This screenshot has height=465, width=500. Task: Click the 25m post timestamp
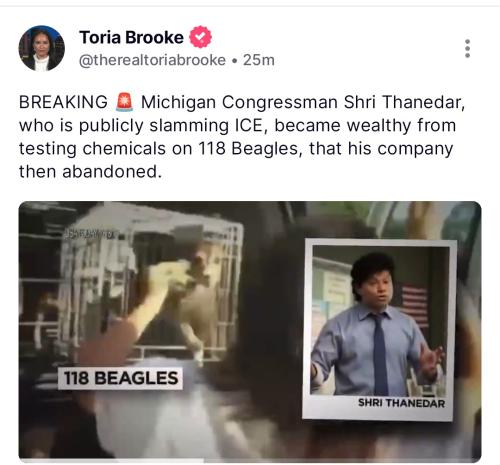pos(259,60)
